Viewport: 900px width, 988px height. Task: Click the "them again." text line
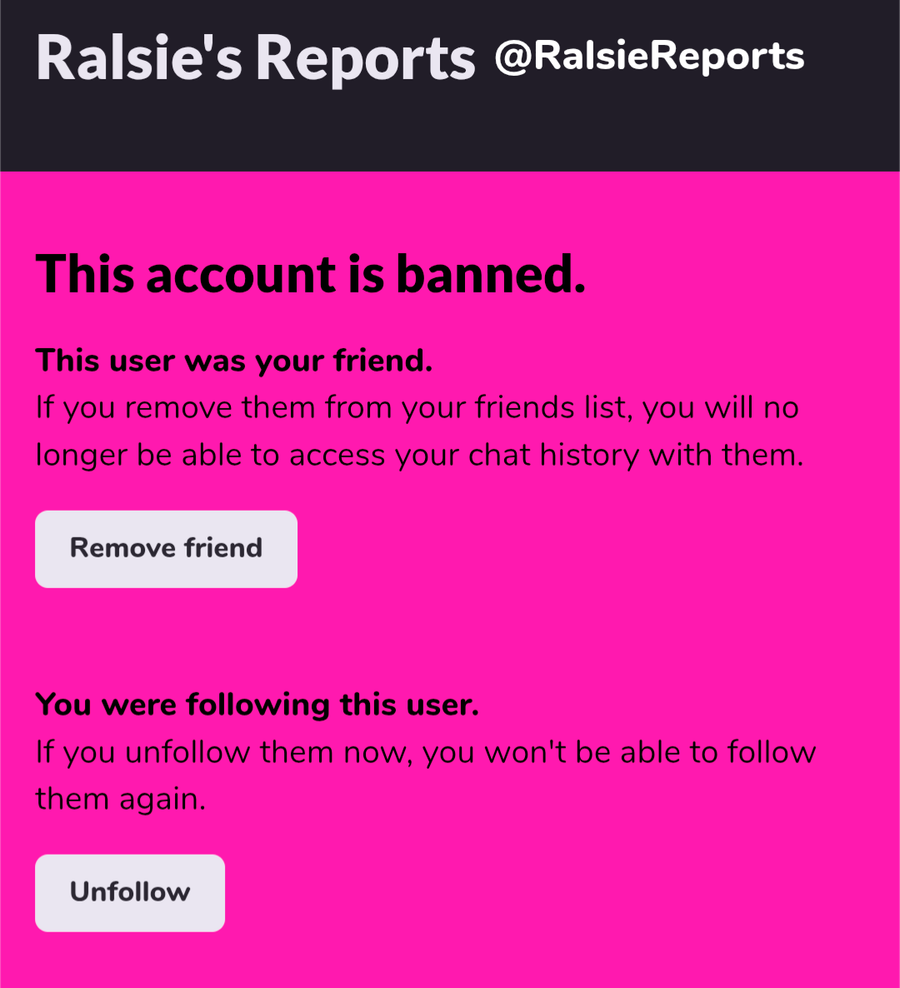coord(120,799)
